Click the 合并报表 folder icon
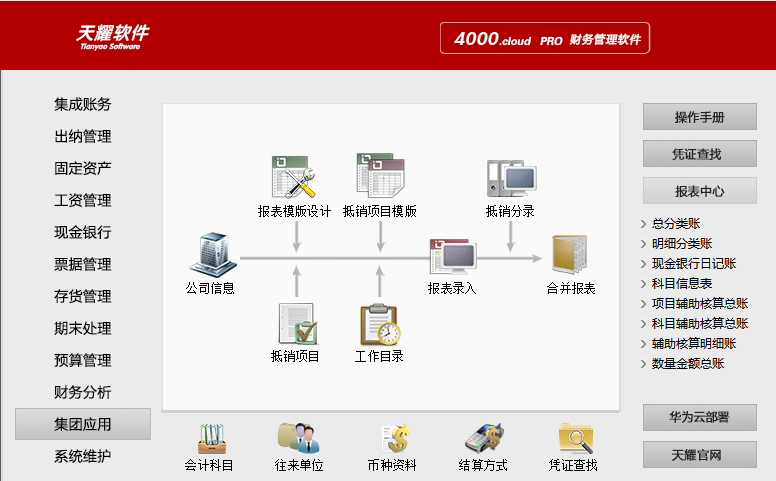This screenshot has height=481, width=776. tap(570, 256)
